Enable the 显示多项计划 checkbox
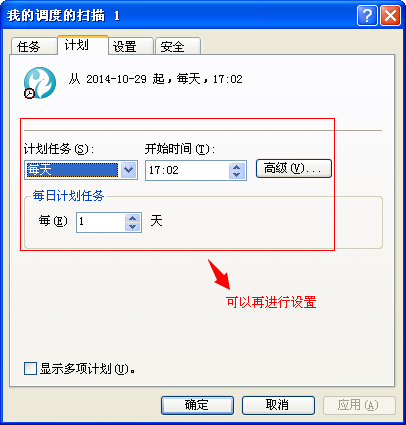The height and width of the screenshot is (425, 406). pos(30,369)
